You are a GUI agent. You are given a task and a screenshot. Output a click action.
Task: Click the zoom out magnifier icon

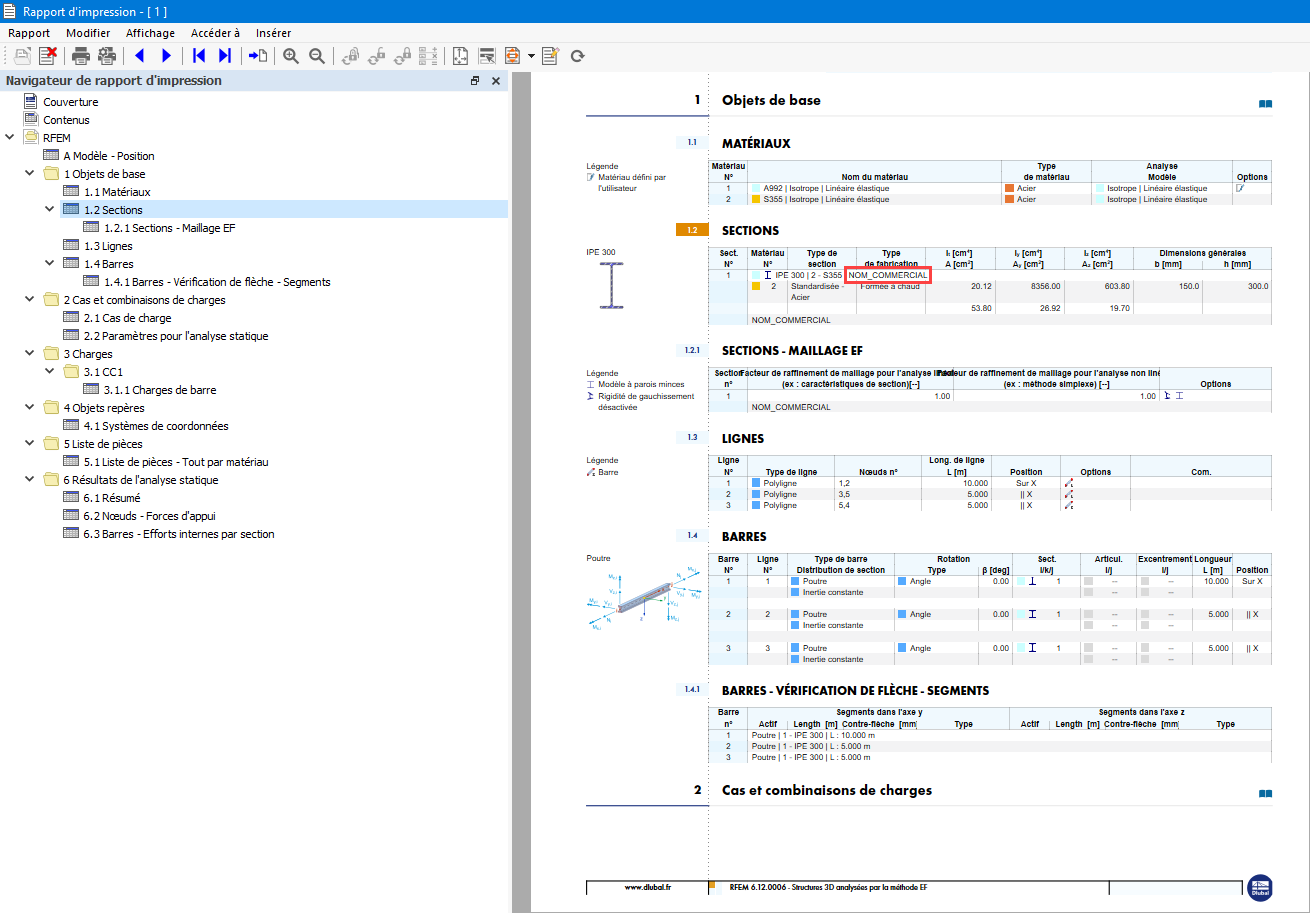[317, 56]
